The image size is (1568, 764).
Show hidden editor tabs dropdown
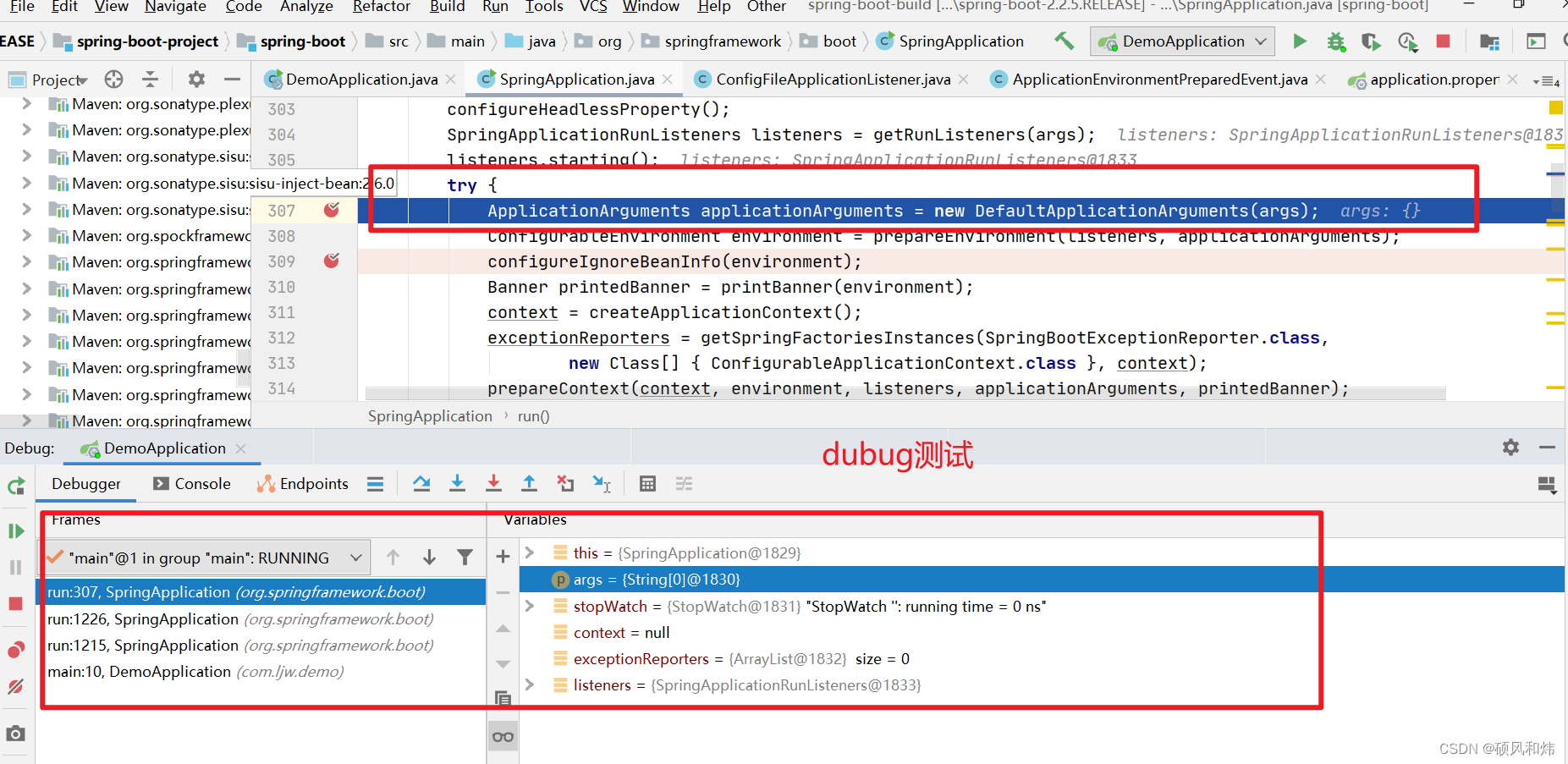1546,80
